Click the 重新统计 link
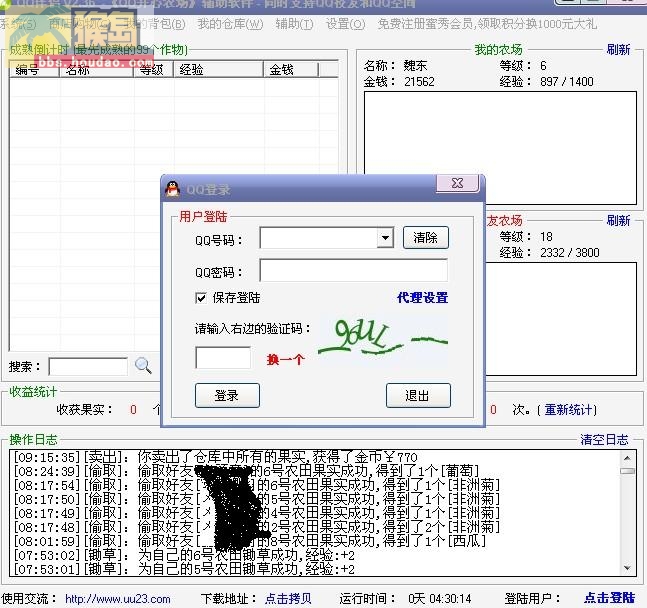Image resolution: width=647 pixels, height=608 pixels. point(569,409)
